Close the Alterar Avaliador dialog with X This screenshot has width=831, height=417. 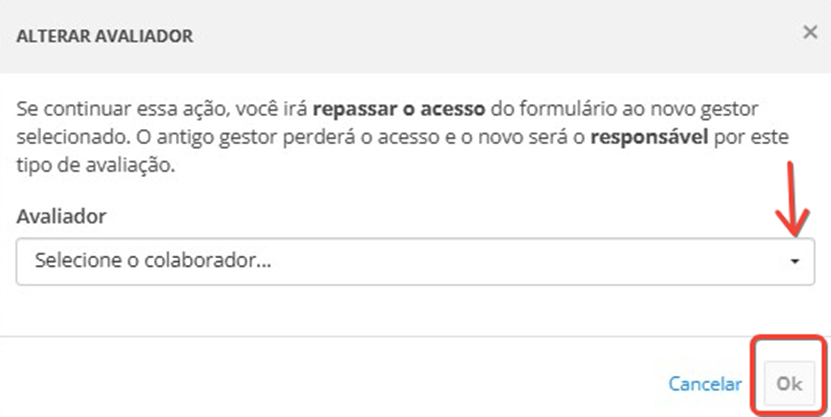pos(810,32)
